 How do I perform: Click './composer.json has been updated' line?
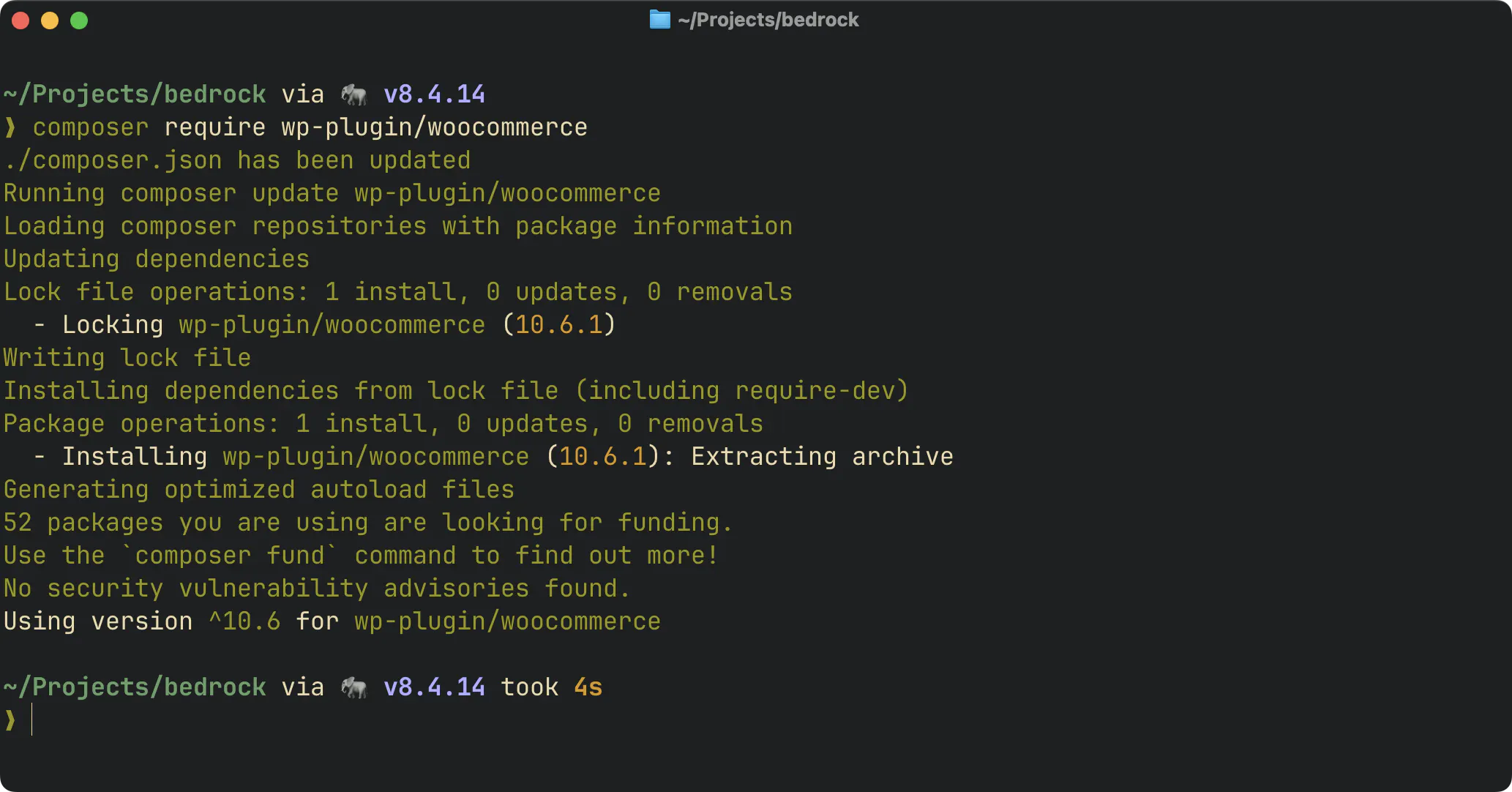click(237, 160)
